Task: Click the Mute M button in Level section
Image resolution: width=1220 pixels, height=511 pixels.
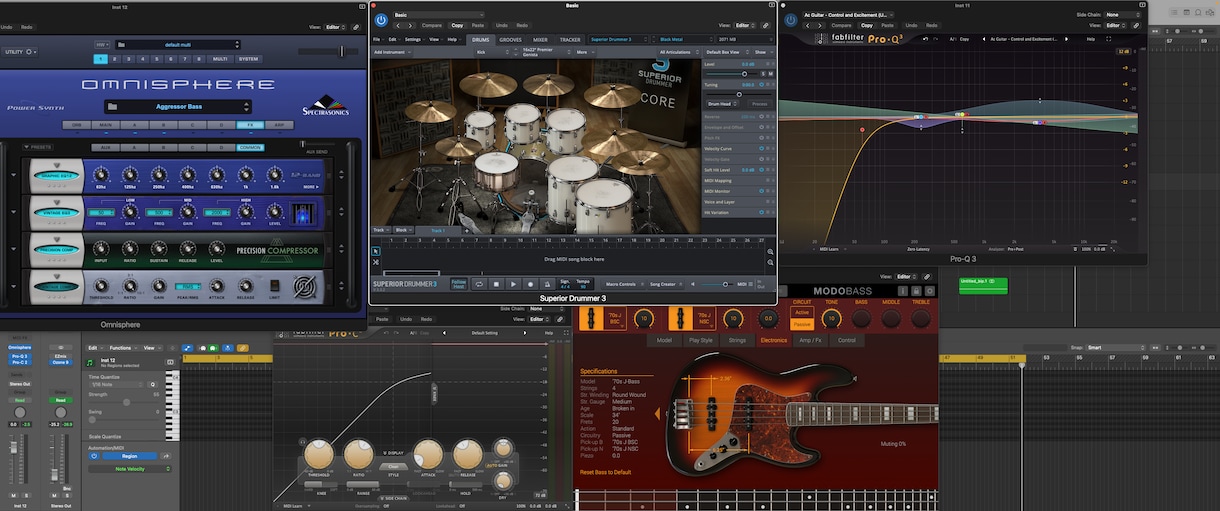Action: tap(770, 74)
